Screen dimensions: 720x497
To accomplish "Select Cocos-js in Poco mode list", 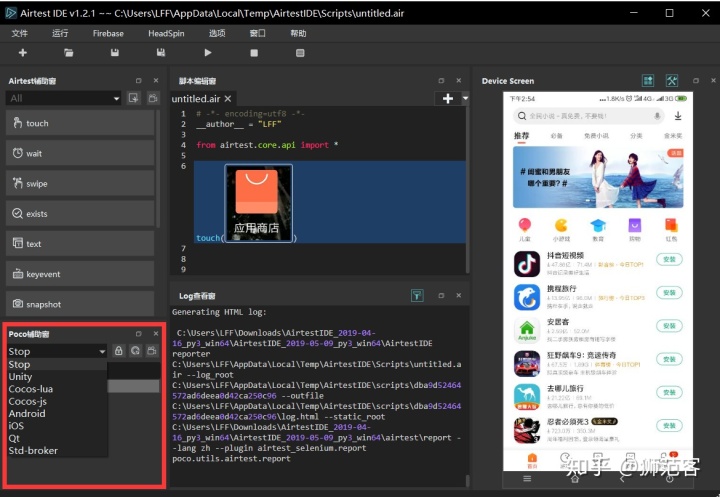I will 56,401.
